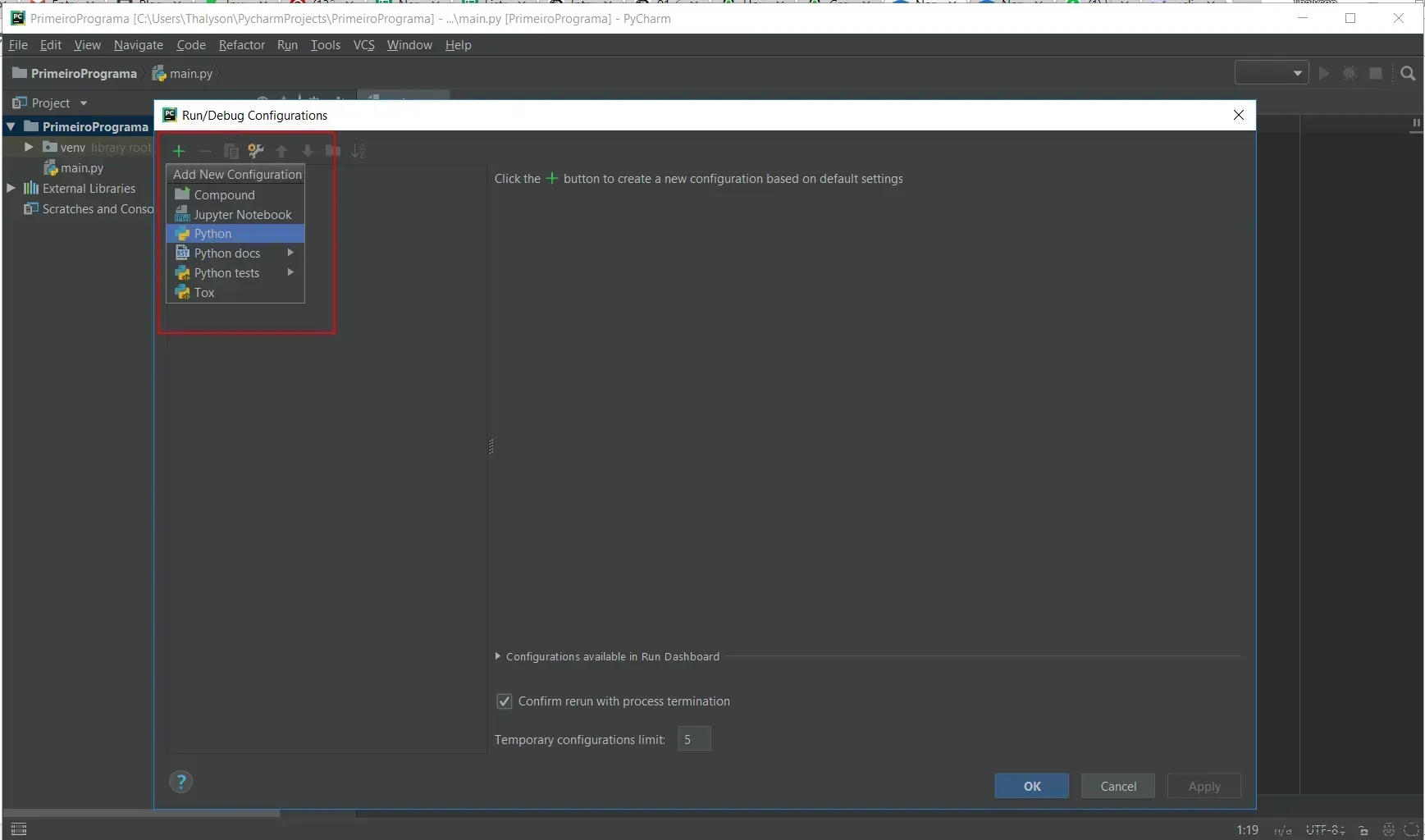The width and height of the screenshot is (1425, 840).
Task: Click the Apply button
Action: point(1203,786)
